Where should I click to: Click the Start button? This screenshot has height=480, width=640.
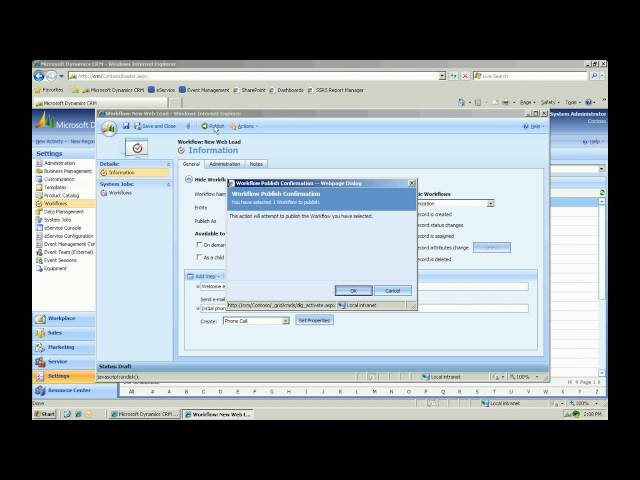[44, 414]
